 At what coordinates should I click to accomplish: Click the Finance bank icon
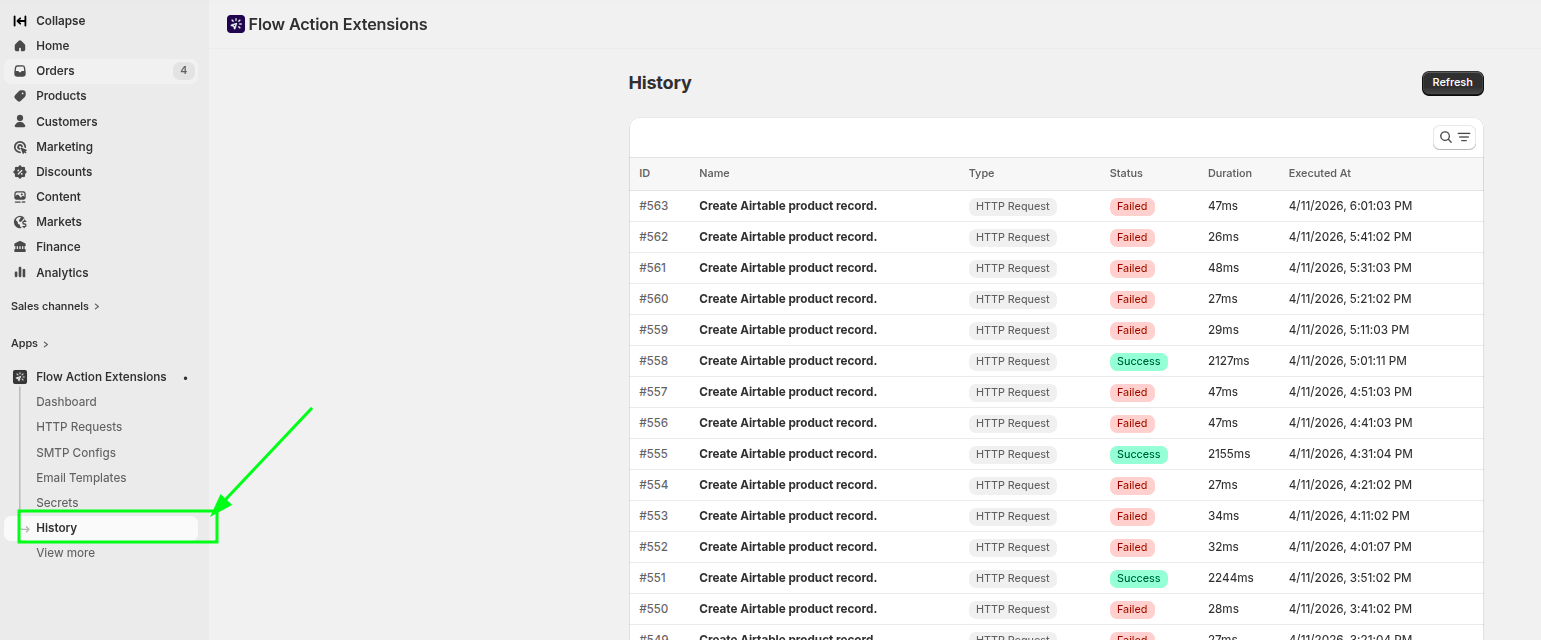20,247
